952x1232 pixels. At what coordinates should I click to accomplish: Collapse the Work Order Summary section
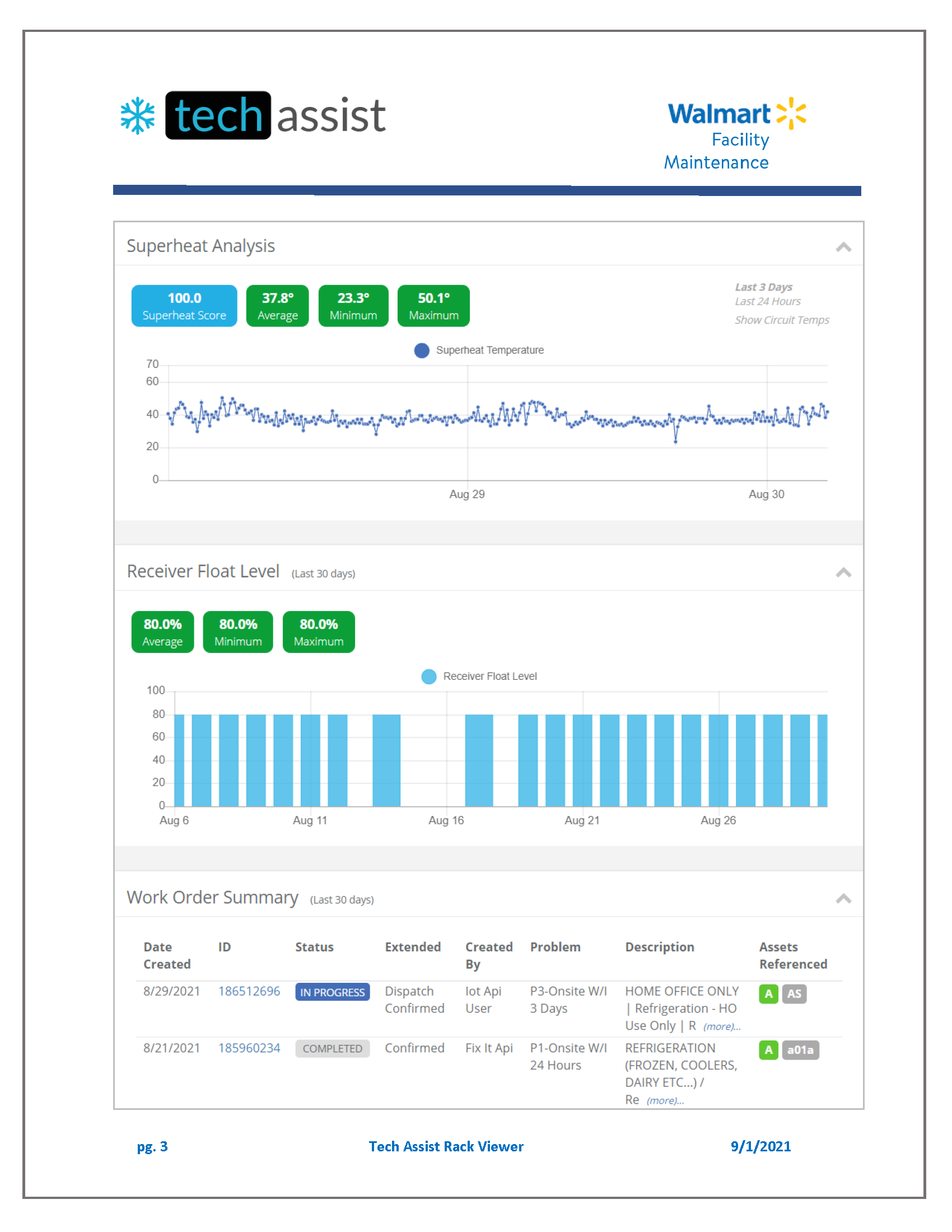(843, 898)
